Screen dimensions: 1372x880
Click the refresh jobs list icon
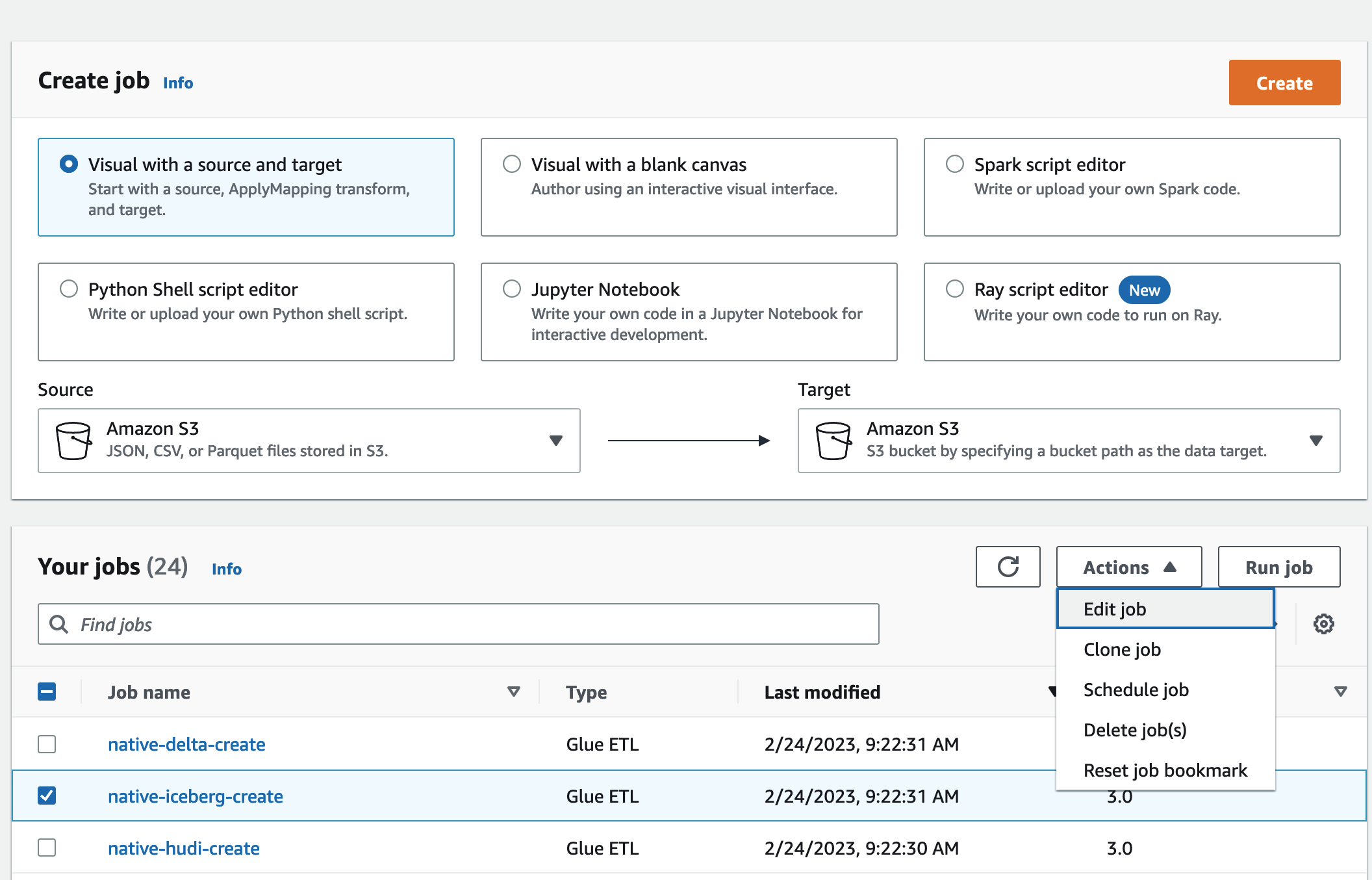(x=1008, y=567)
